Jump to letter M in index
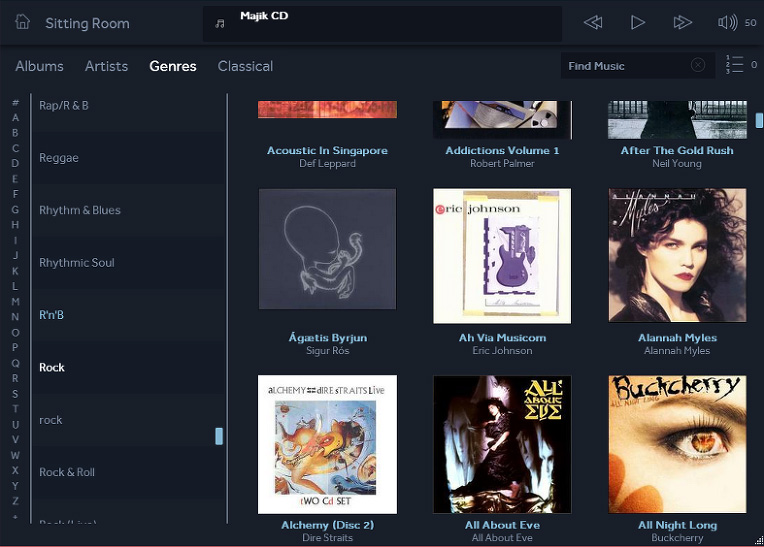 tap(16, 302)
